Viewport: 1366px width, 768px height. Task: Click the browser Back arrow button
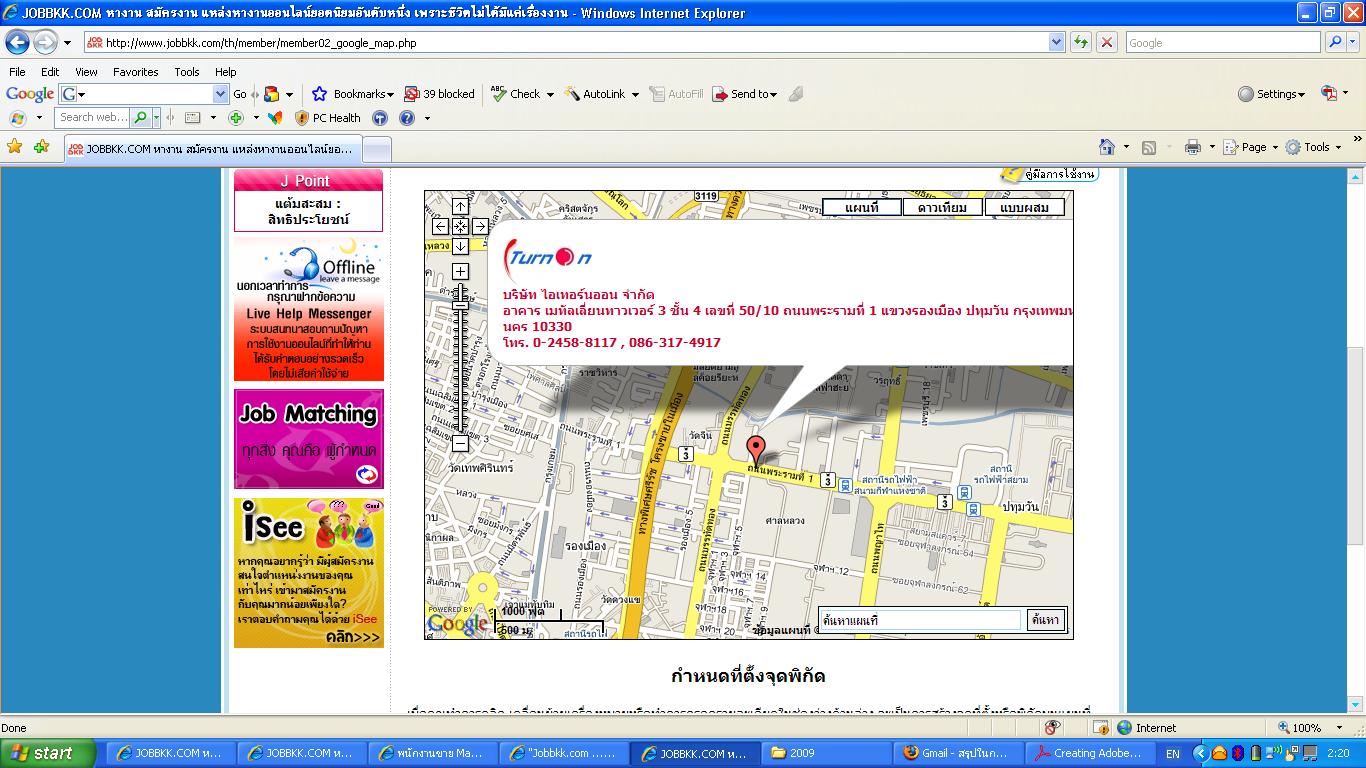[17, 43]
